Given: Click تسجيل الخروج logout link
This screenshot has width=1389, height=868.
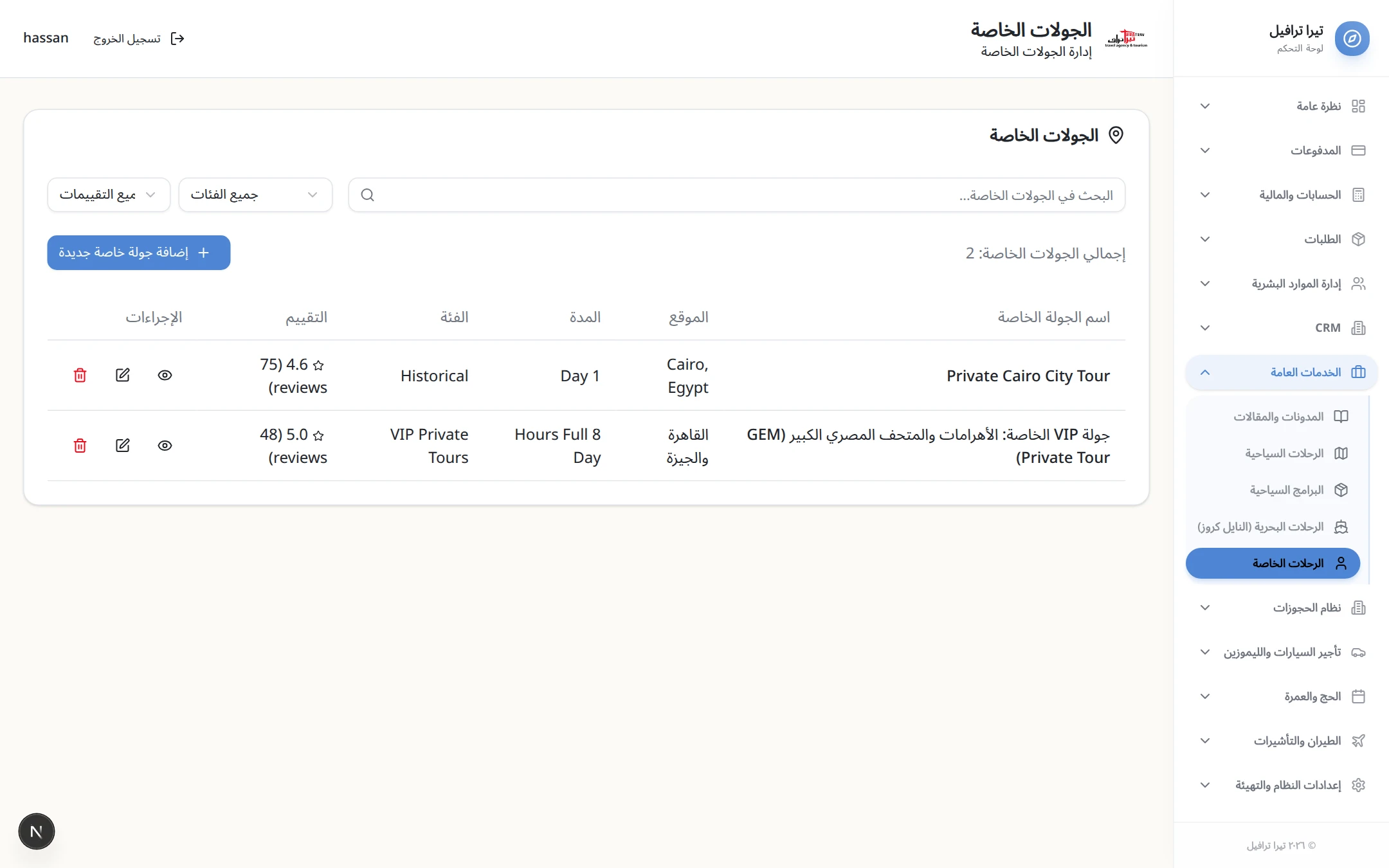Looking at the screenshot, I should coord(139,39).
